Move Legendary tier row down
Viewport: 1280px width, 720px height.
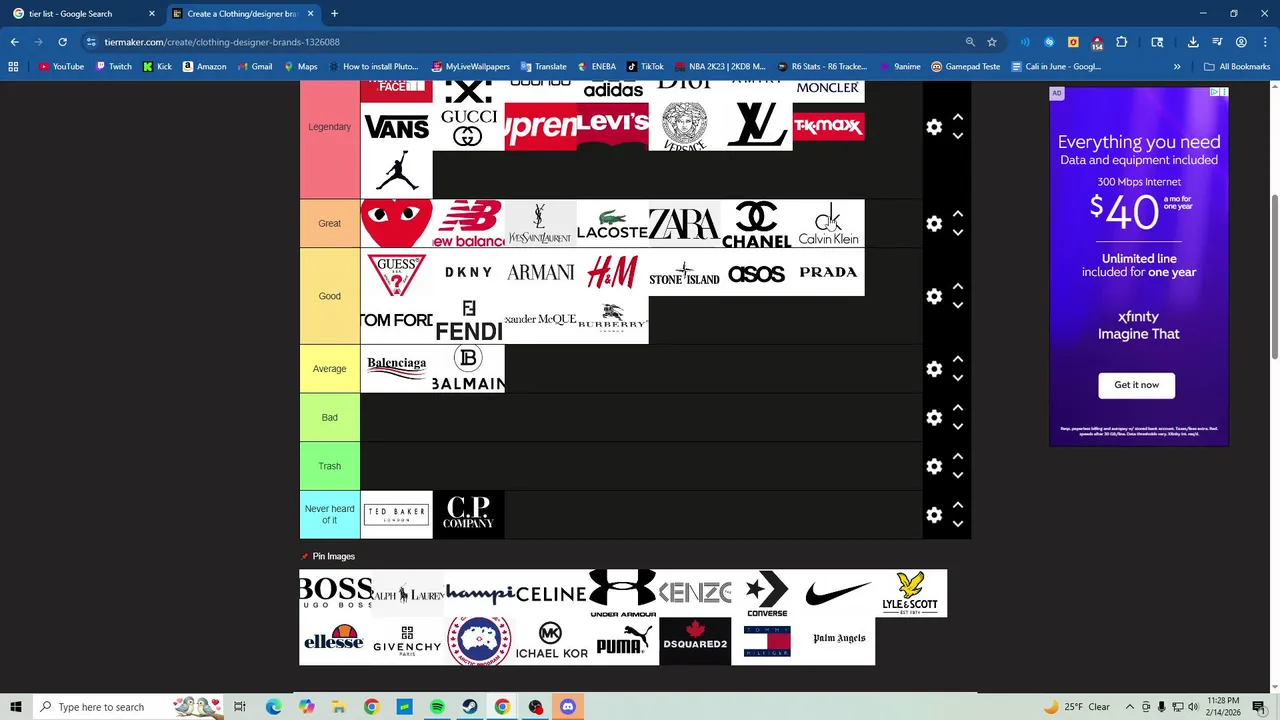pyautogui.click(x=958, y=136)
